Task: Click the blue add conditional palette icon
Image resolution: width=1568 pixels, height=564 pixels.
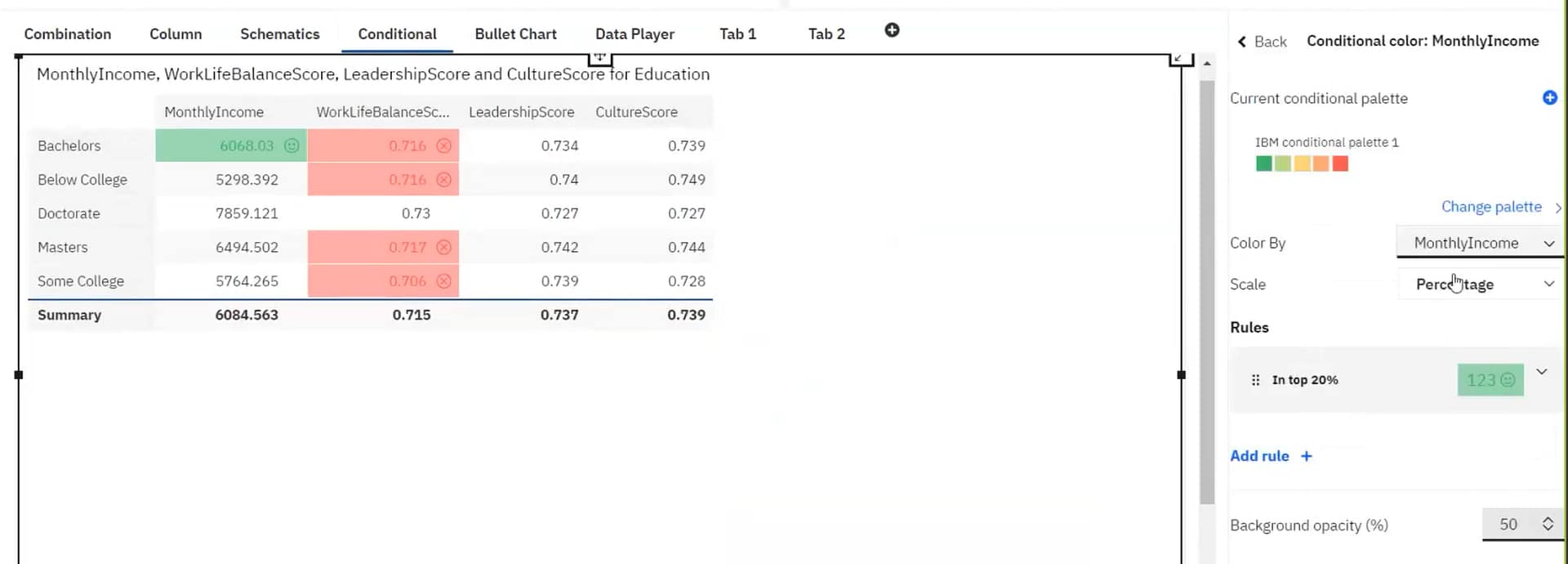Action: tap(1549, 98)
